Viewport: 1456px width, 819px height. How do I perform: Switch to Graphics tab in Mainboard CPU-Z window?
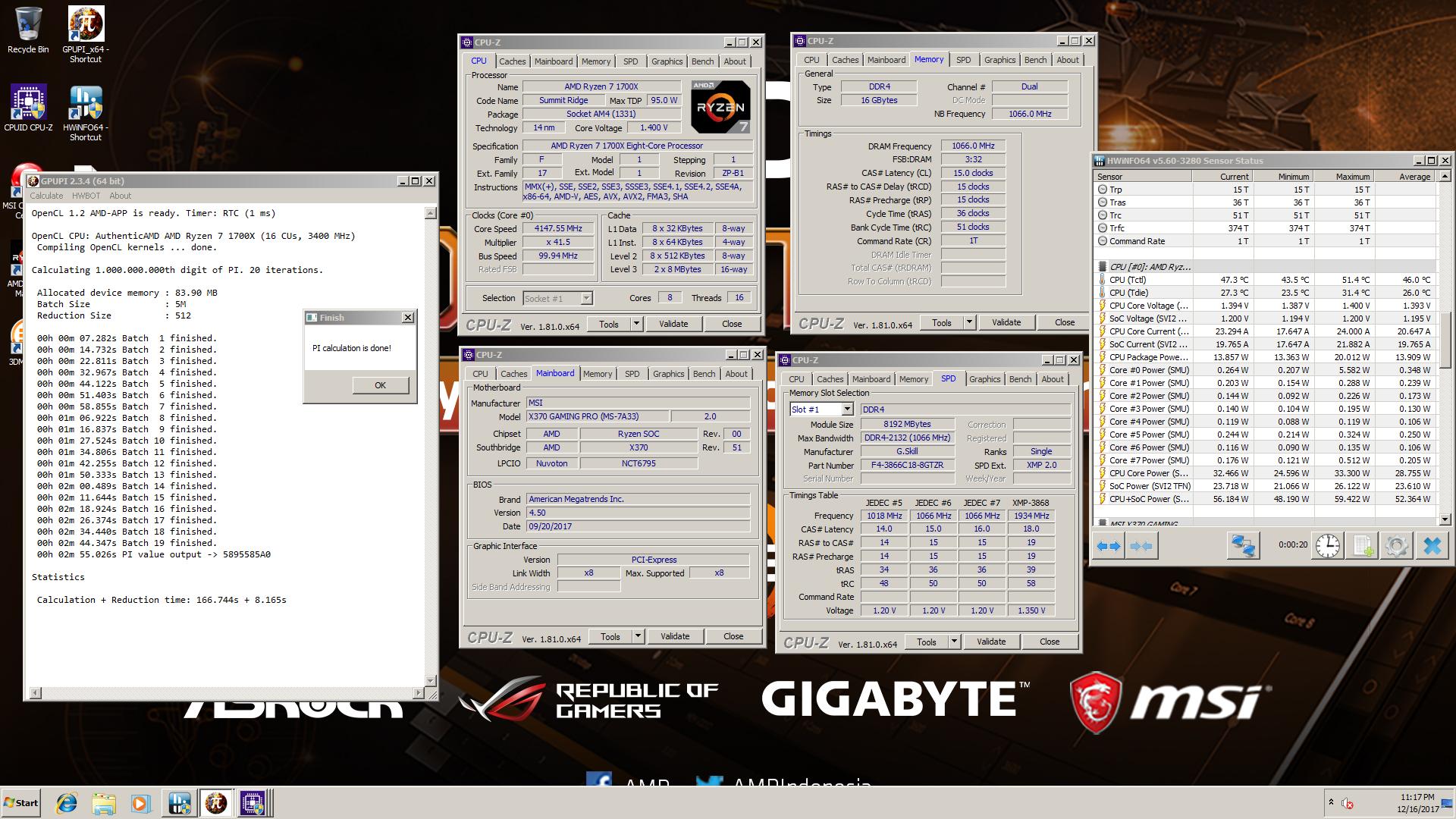[x=668, y=374]
